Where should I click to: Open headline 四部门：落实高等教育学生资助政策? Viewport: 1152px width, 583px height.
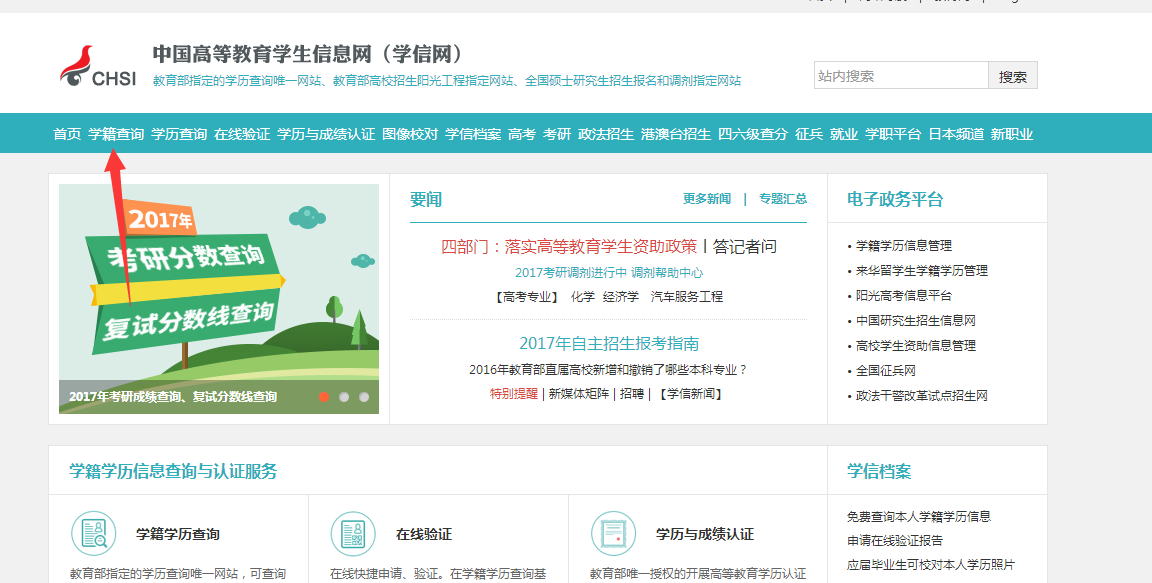[569, 247]
